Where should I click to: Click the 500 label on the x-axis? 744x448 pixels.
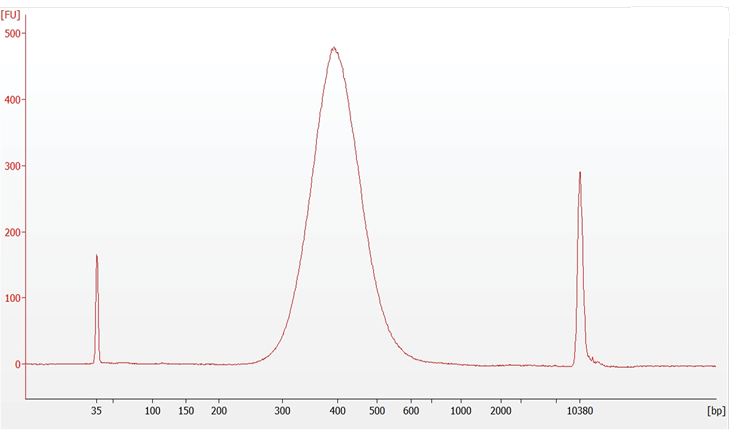point(377,410)
